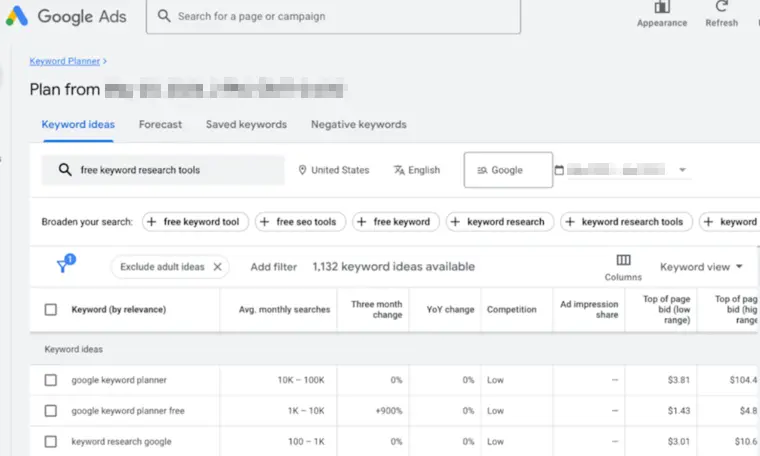Switch to Keyword ideas tab
760x456 pixels.
pos(78,125)
